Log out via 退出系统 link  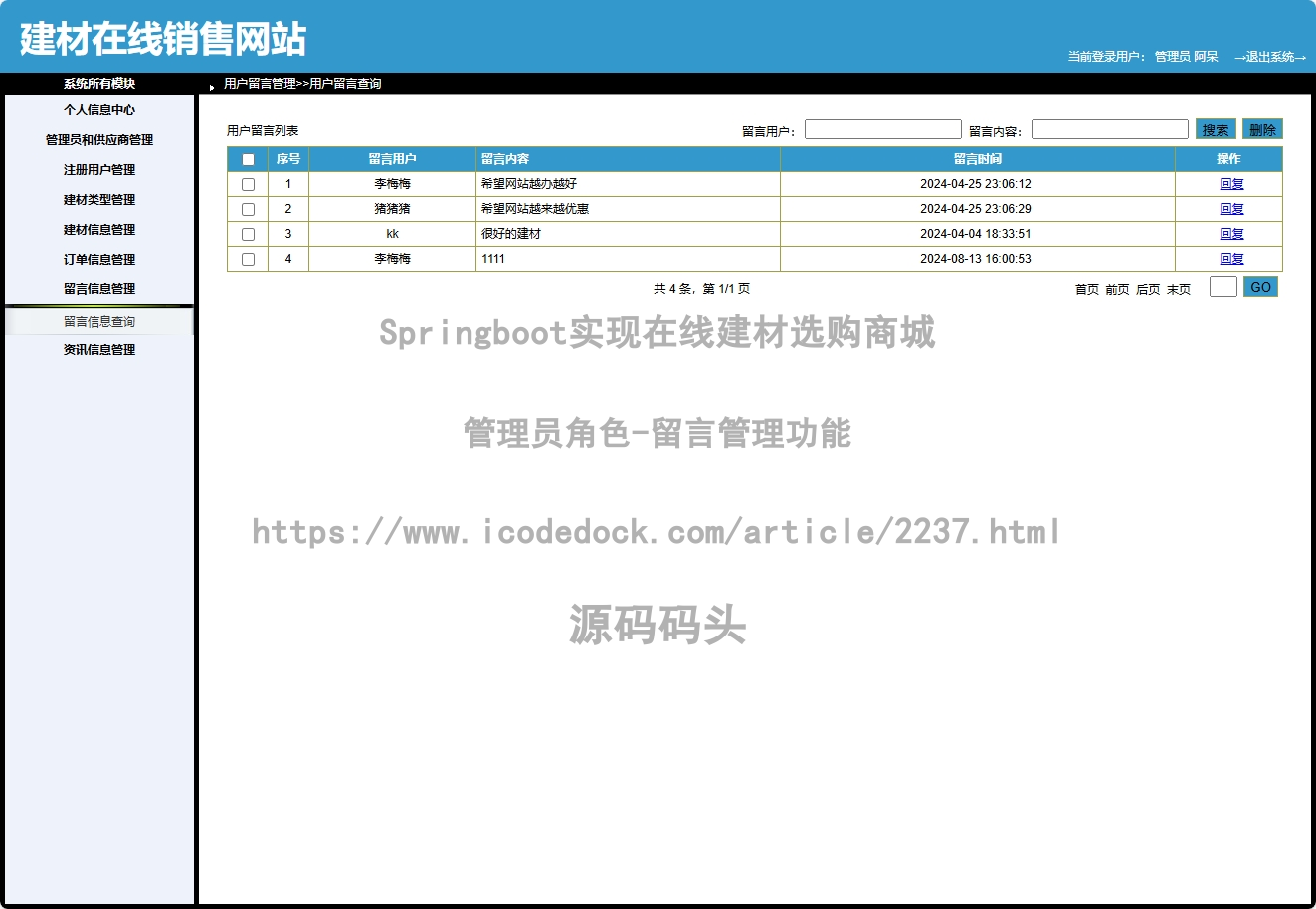click(1270, 57)
